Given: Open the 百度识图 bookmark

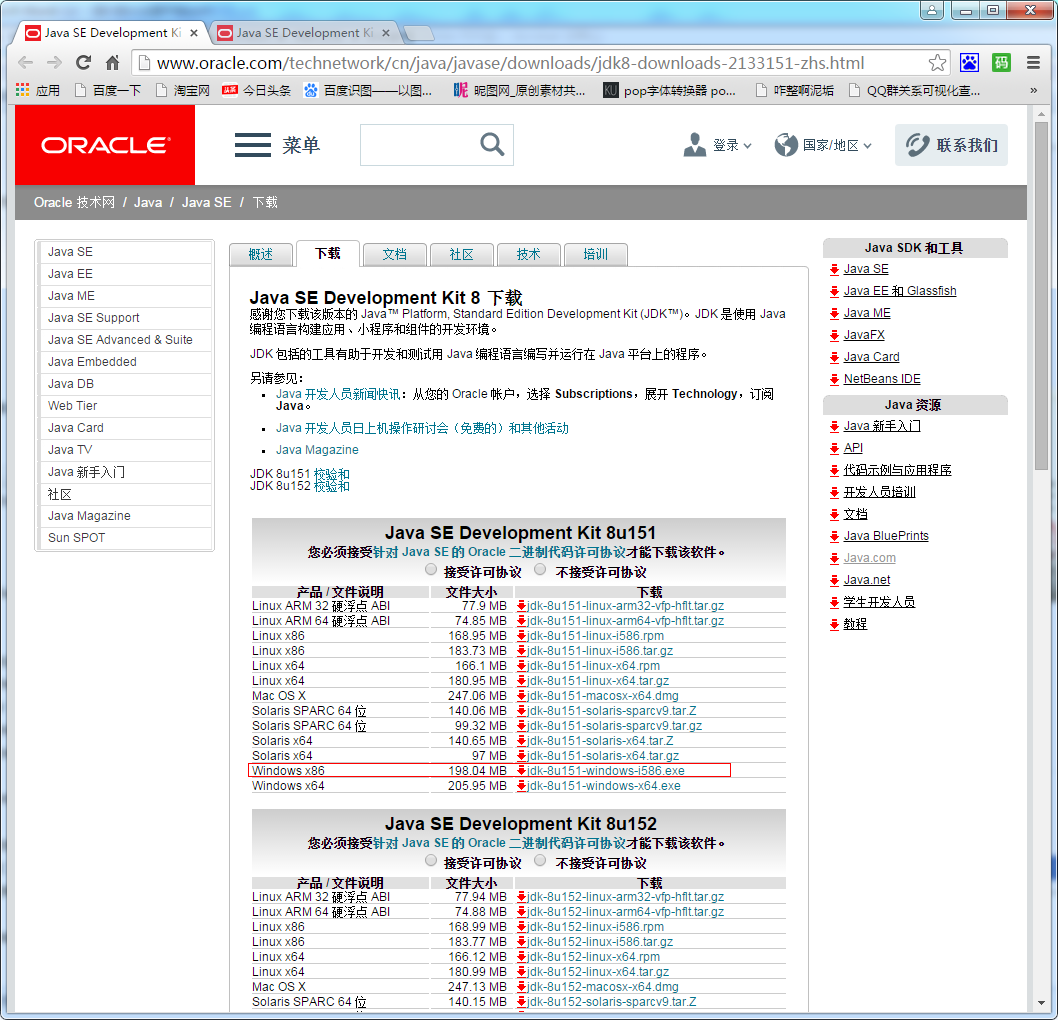Looking at the screenshot, I should coord(368,90).
